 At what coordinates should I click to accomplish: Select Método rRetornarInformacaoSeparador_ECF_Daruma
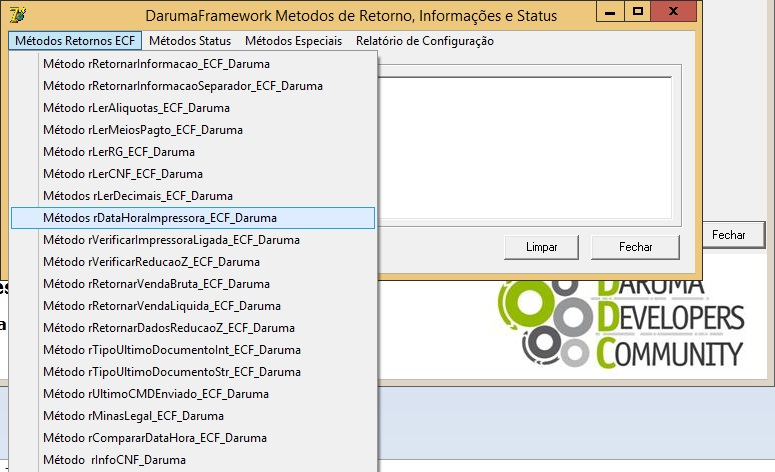pos(193,86)
